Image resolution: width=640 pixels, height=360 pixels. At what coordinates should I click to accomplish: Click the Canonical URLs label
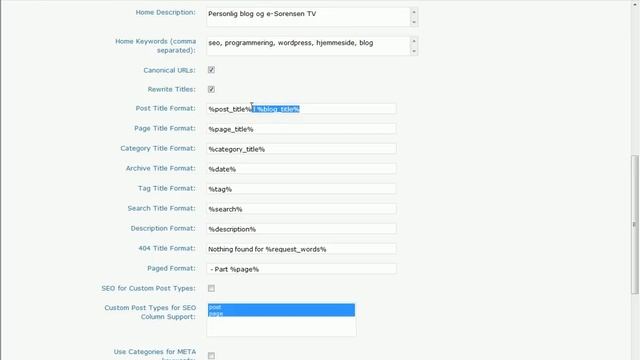169,70
